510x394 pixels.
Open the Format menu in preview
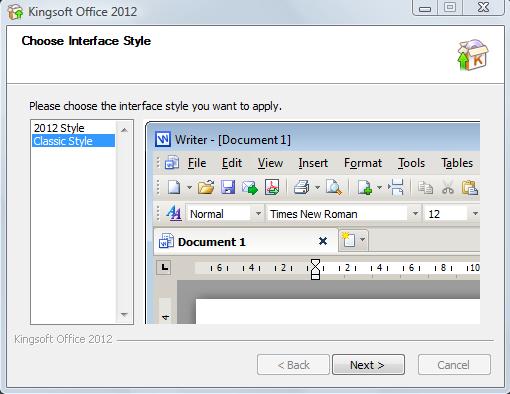363,163
